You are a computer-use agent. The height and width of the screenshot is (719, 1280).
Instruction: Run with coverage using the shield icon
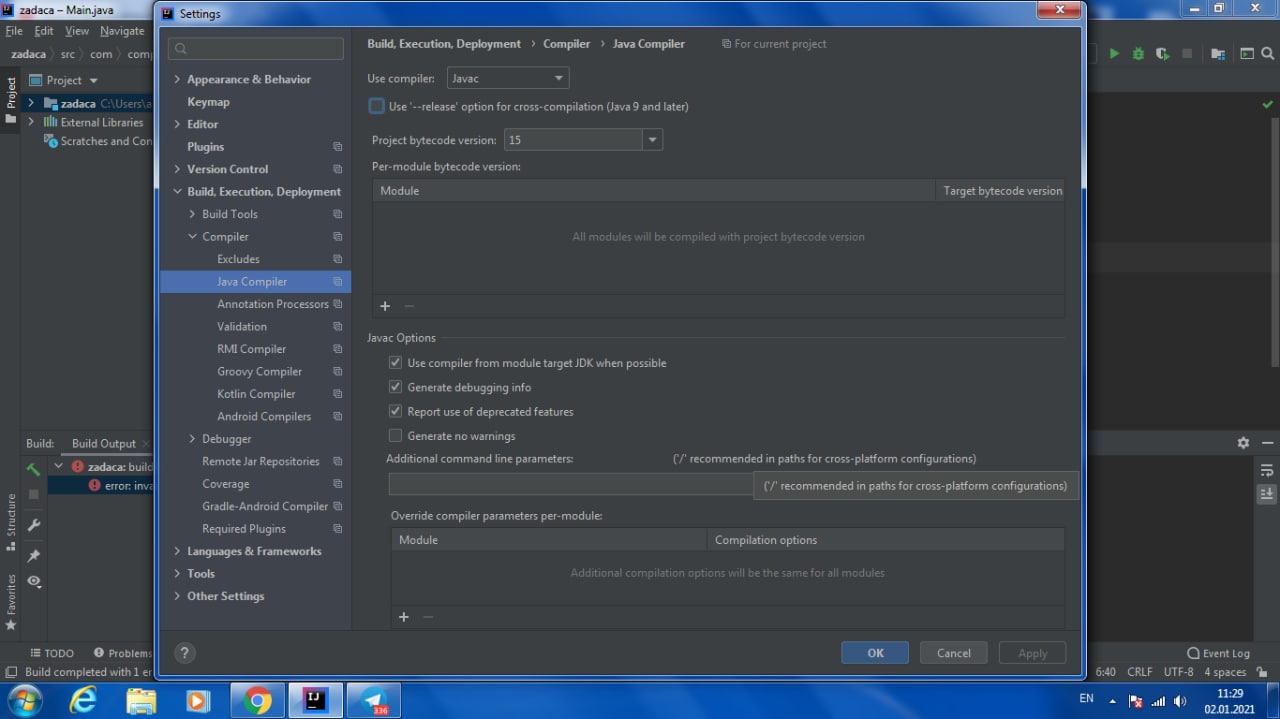click(1162, 54)
